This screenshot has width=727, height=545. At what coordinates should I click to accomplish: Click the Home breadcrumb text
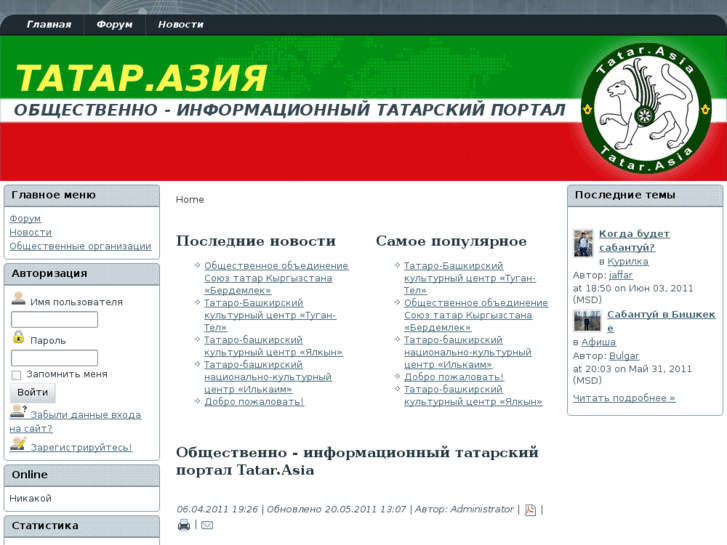[190, 199]
